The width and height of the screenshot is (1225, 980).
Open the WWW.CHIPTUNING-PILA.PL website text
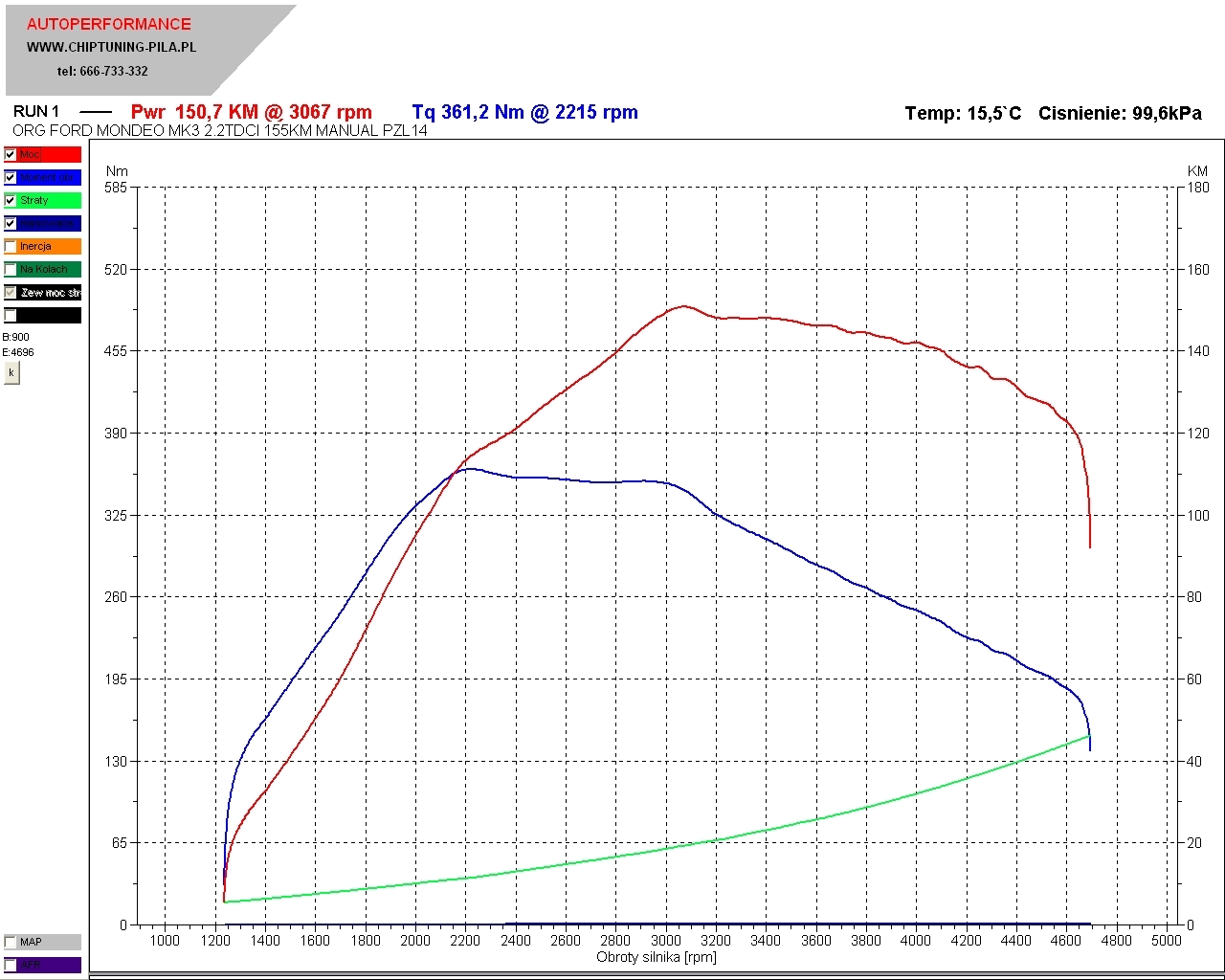pos(111,47)
